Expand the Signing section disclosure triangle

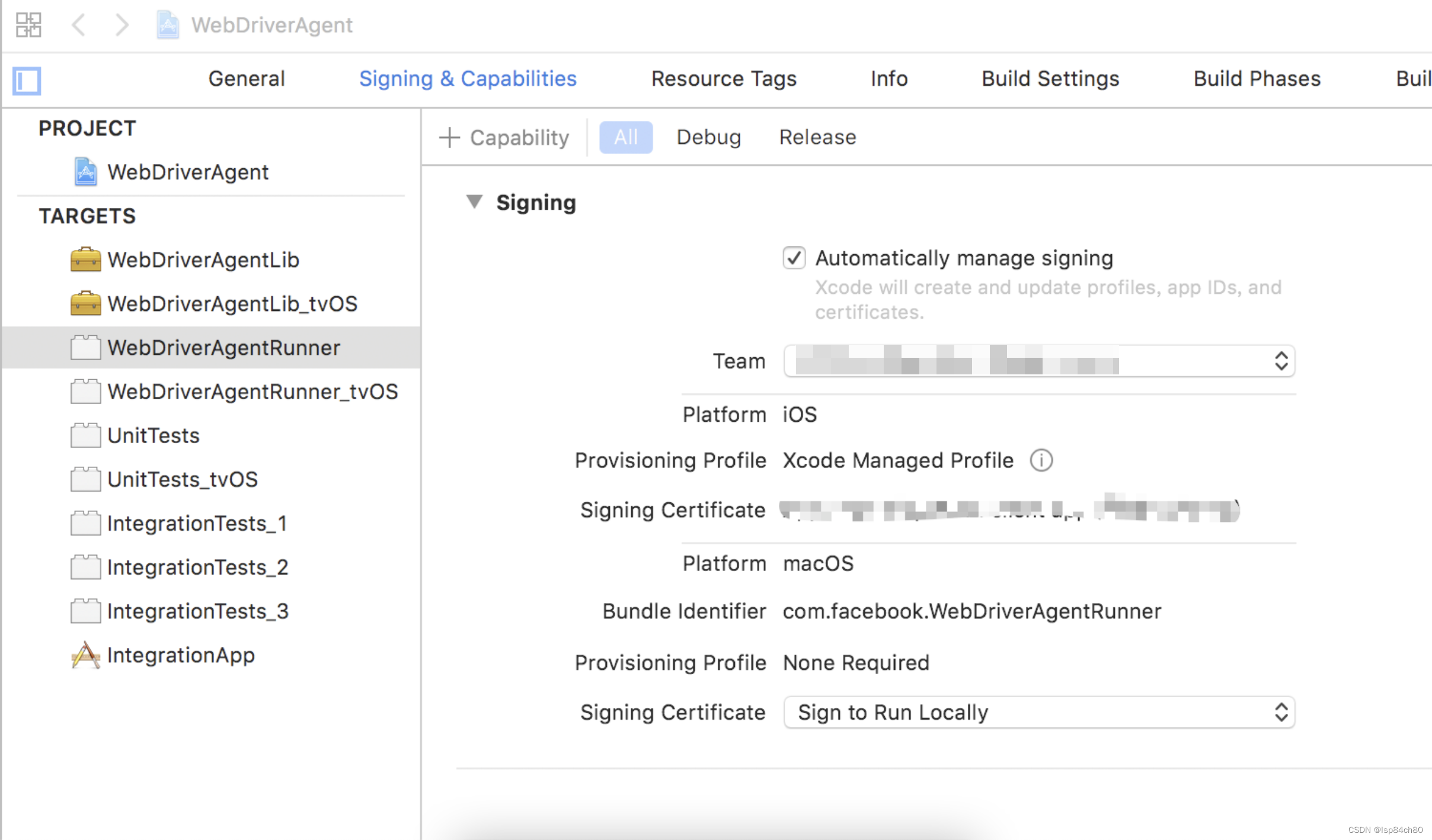click(x=477, y=202)
